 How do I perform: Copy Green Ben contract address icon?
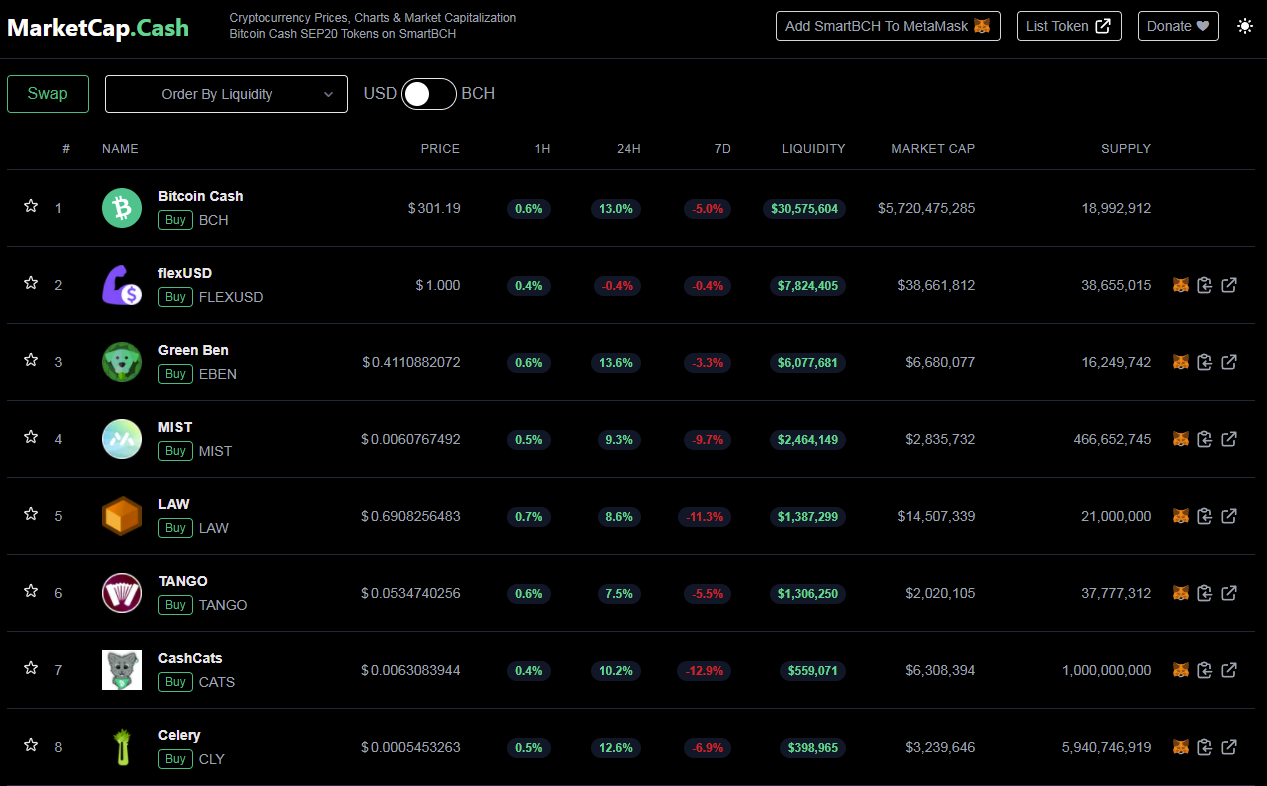[x=1205, y=362]
